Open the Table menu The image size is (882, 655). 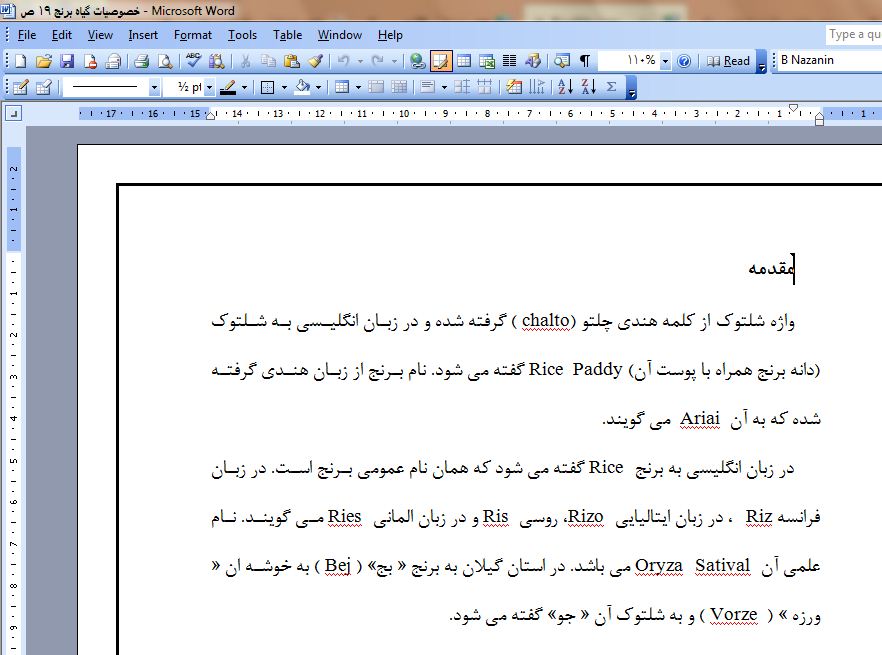pyautogui.click(x=287, y=35)
